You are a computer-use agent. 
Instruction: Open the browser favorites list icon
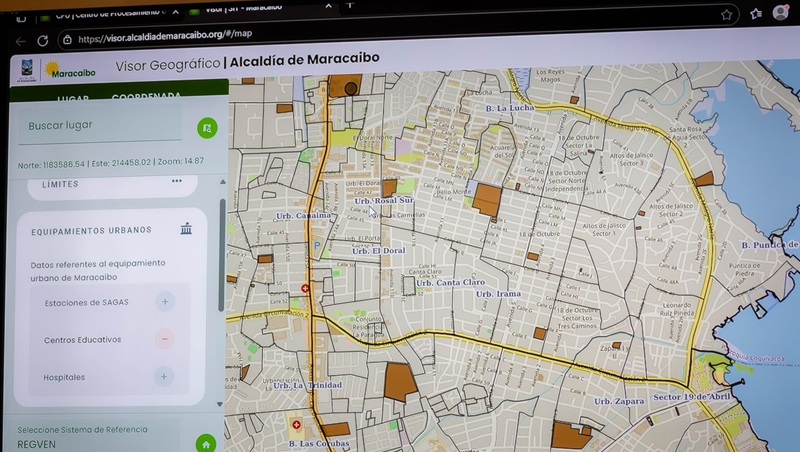coord(755,15)
